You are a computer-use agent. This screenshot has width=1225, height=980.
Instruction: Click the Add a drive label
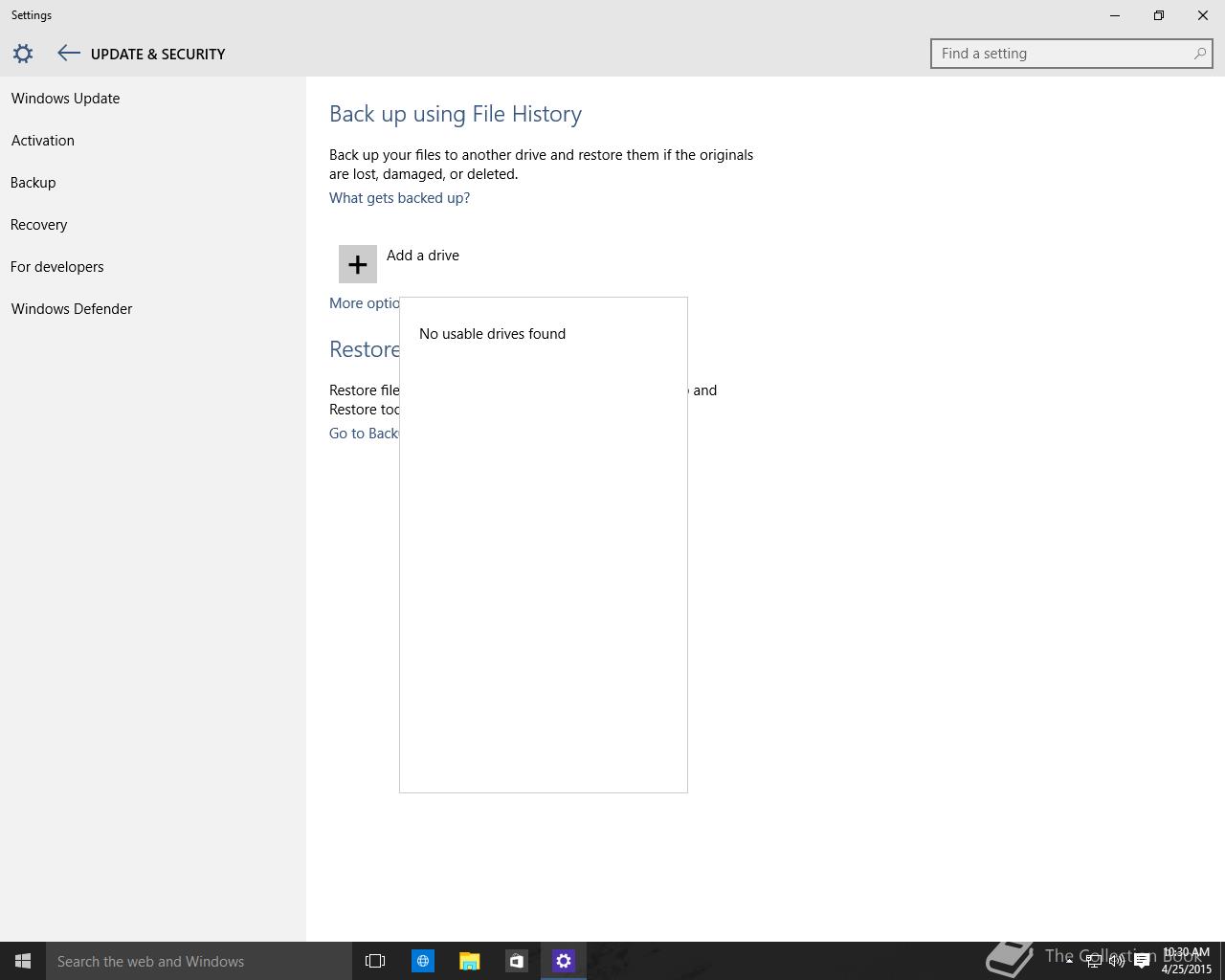(423, 256)
